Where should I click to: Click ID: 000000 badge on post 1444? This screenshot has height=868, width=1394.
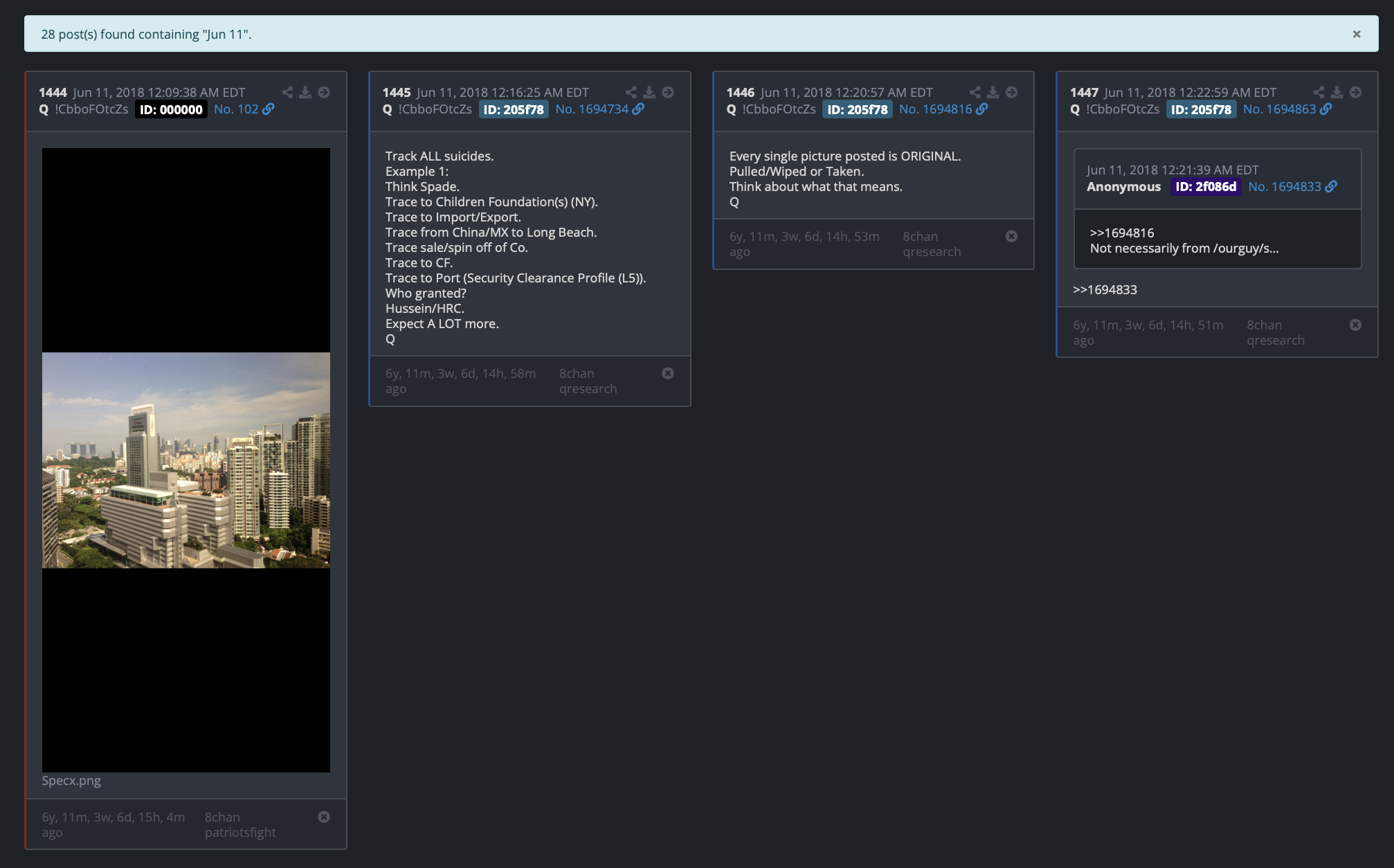[171, 109]
